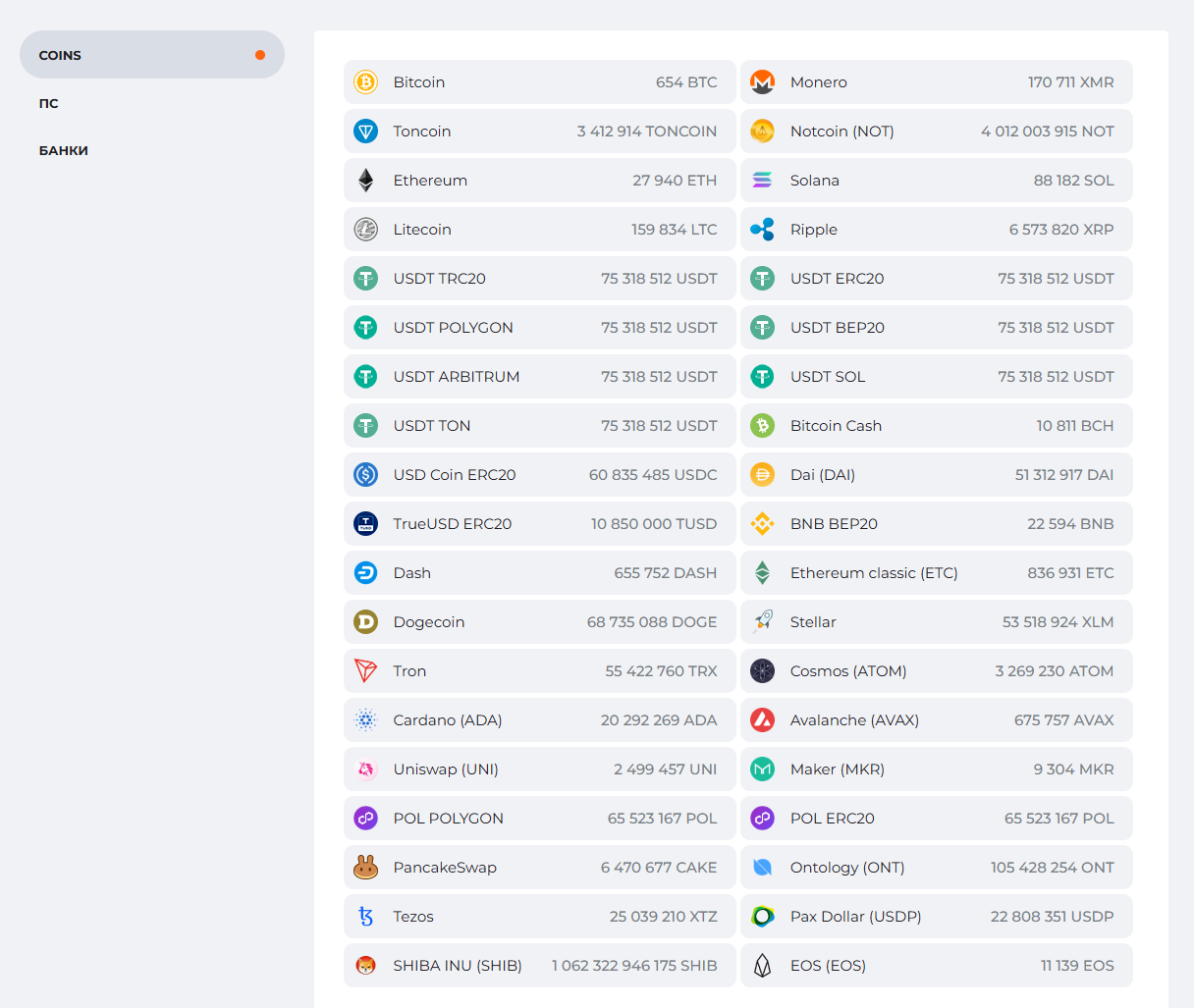Click the 3 412 914 TONCOIN value

point(647,132)
